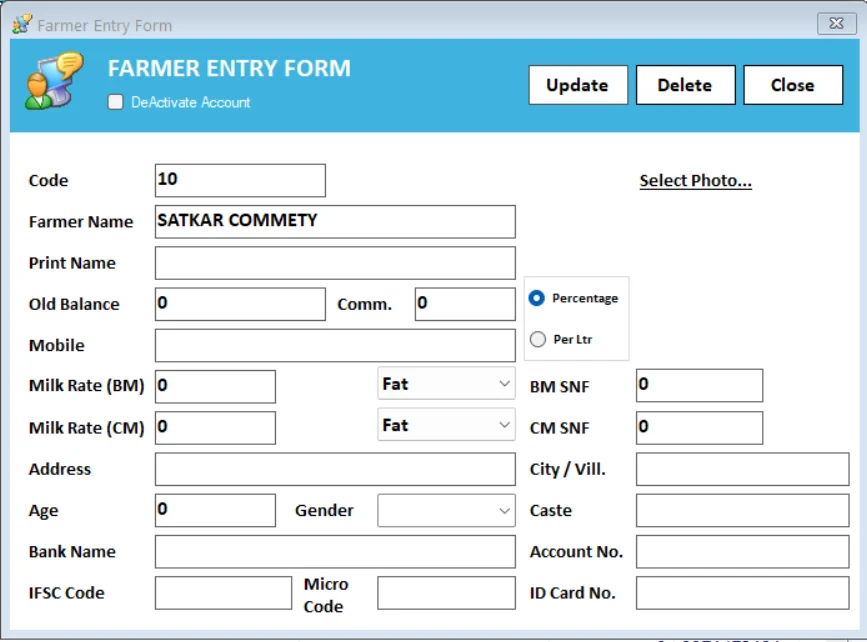The width and height of the screenshot is (867, 642).
Task: Click the FARMER ENTRY FORM heading
Action: 229,69
